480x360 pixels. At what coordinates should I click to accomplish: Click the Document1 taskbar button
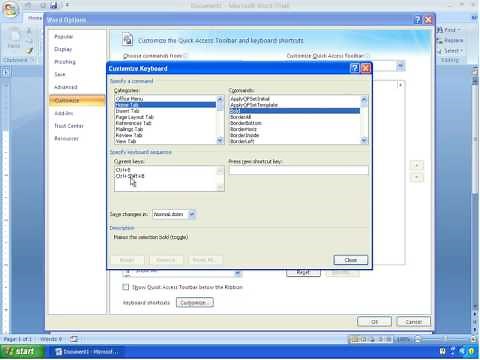tap(87, 352)
